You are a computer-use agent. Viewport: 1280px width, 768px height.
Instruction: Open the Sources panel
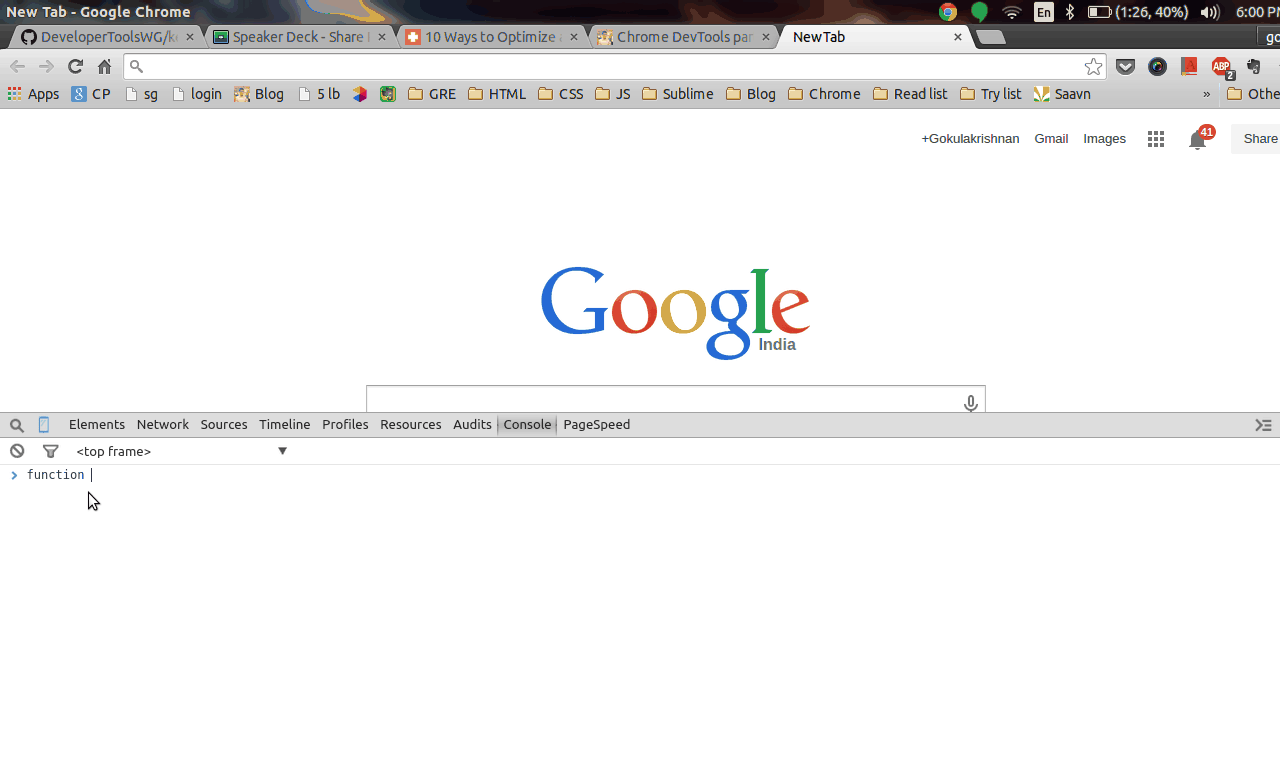coord(224,425)
